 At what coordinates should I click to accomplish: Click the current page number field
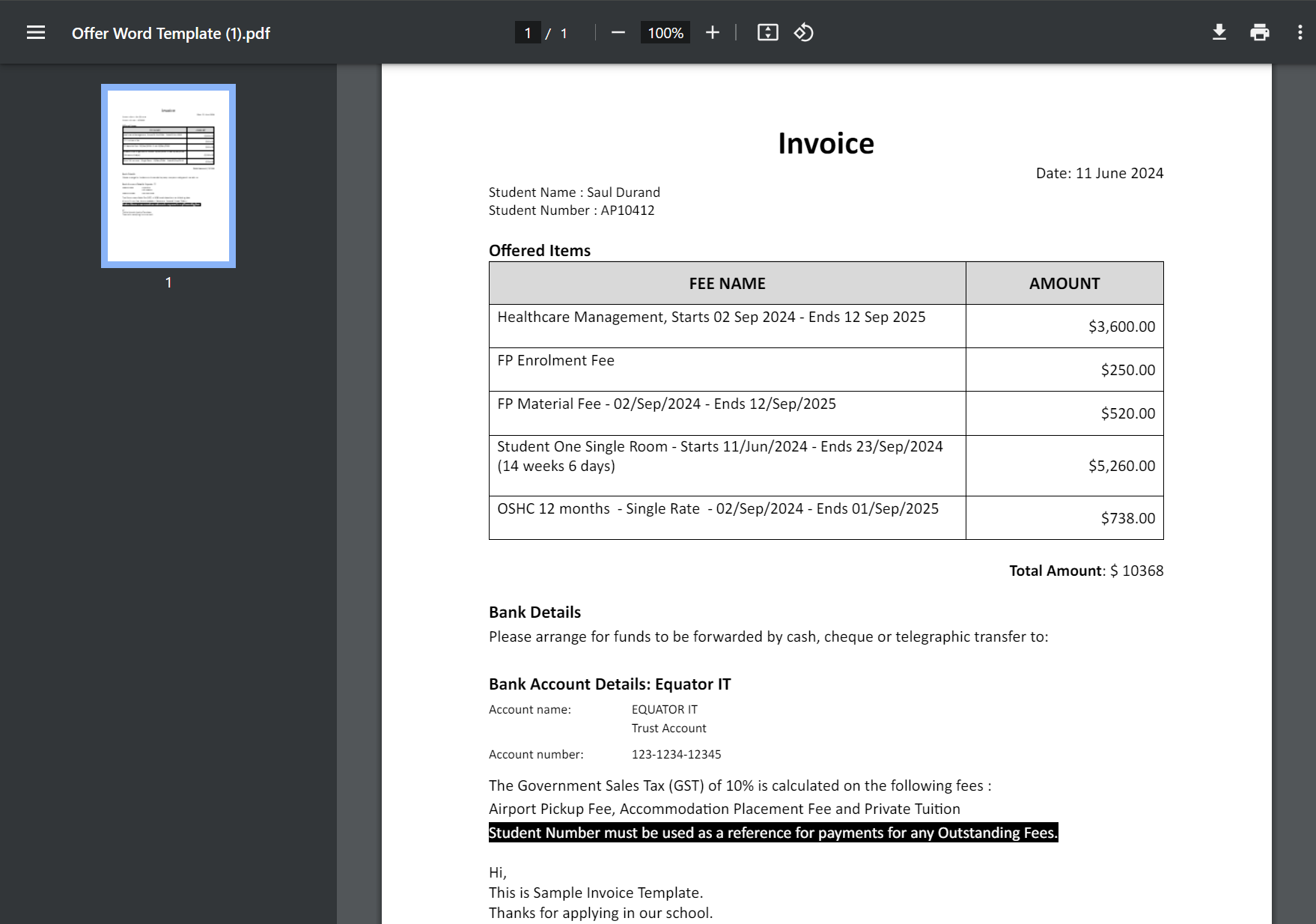pos(528,33)
